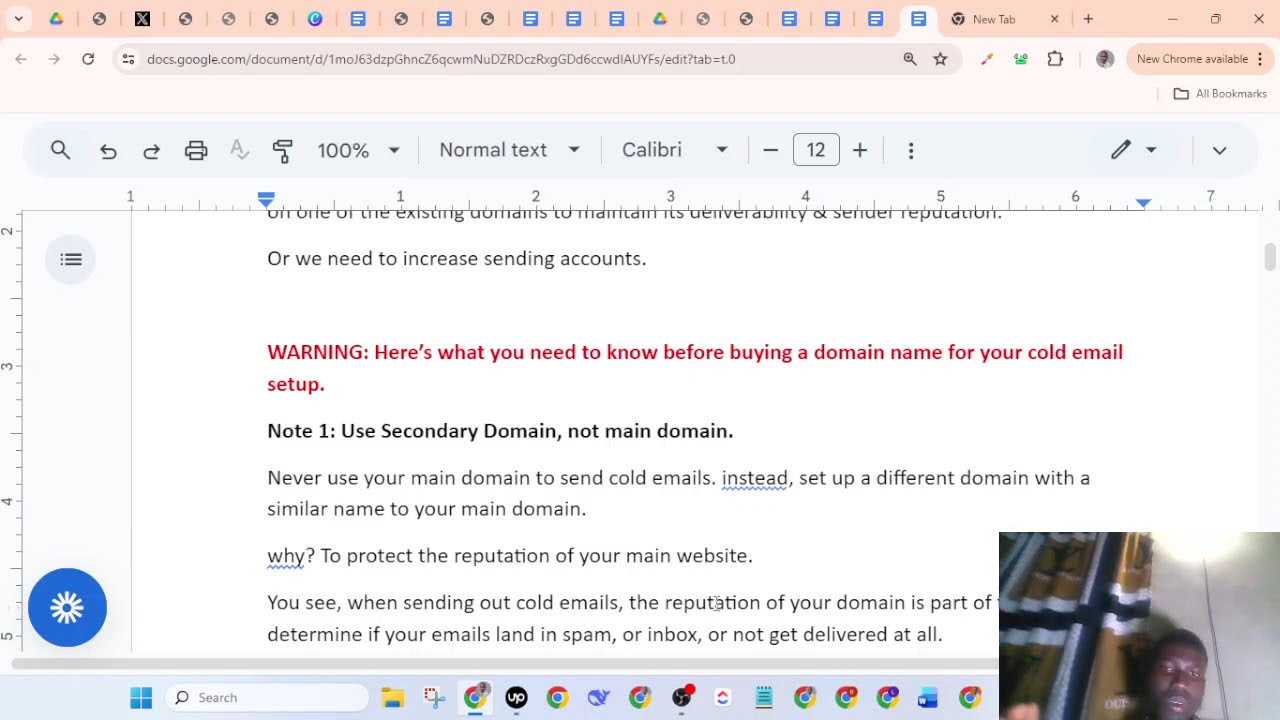
Task: Click the blue round gear widget button
Action: [x=67, y=607]
